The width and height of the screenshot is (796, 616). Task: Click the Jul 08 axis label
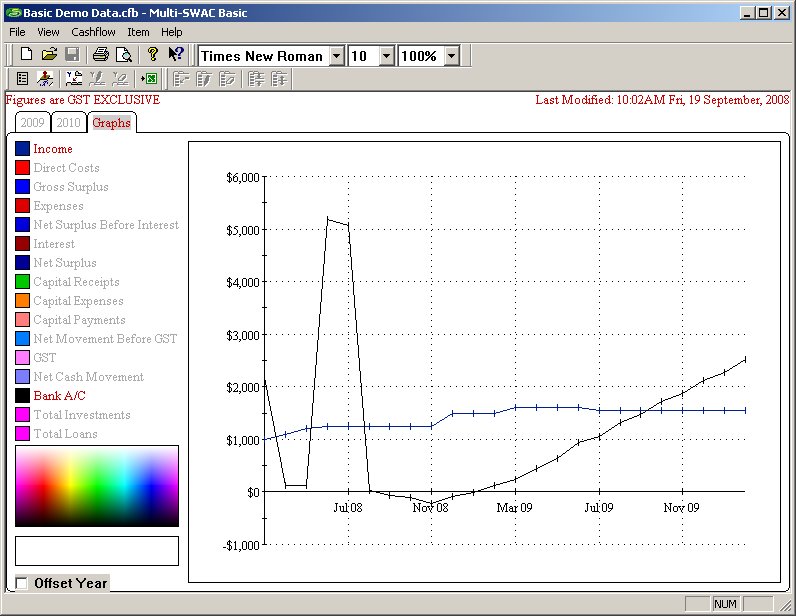pos(348,507)
